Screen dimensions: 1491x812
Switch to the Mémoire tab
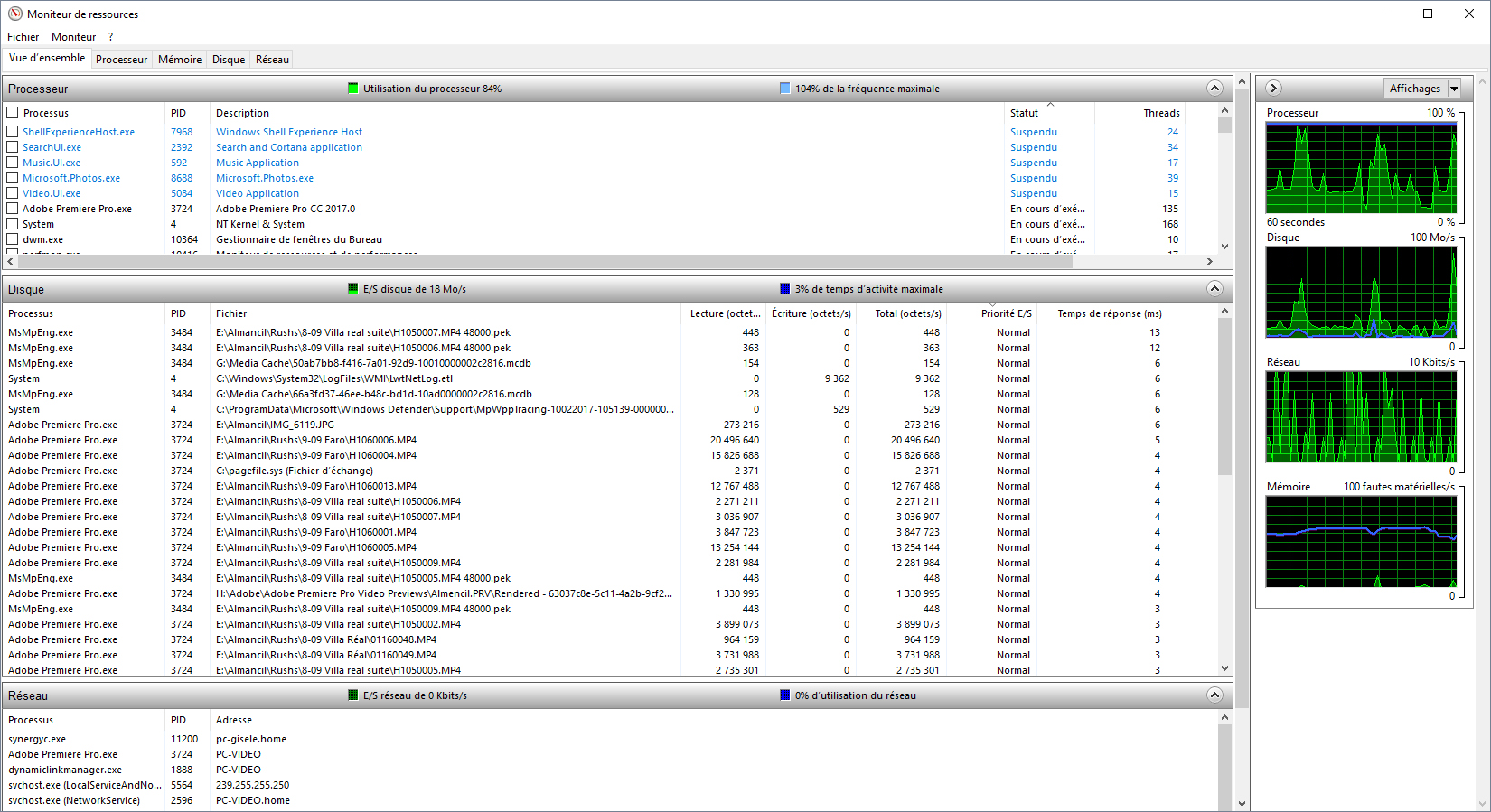point(180,60)
